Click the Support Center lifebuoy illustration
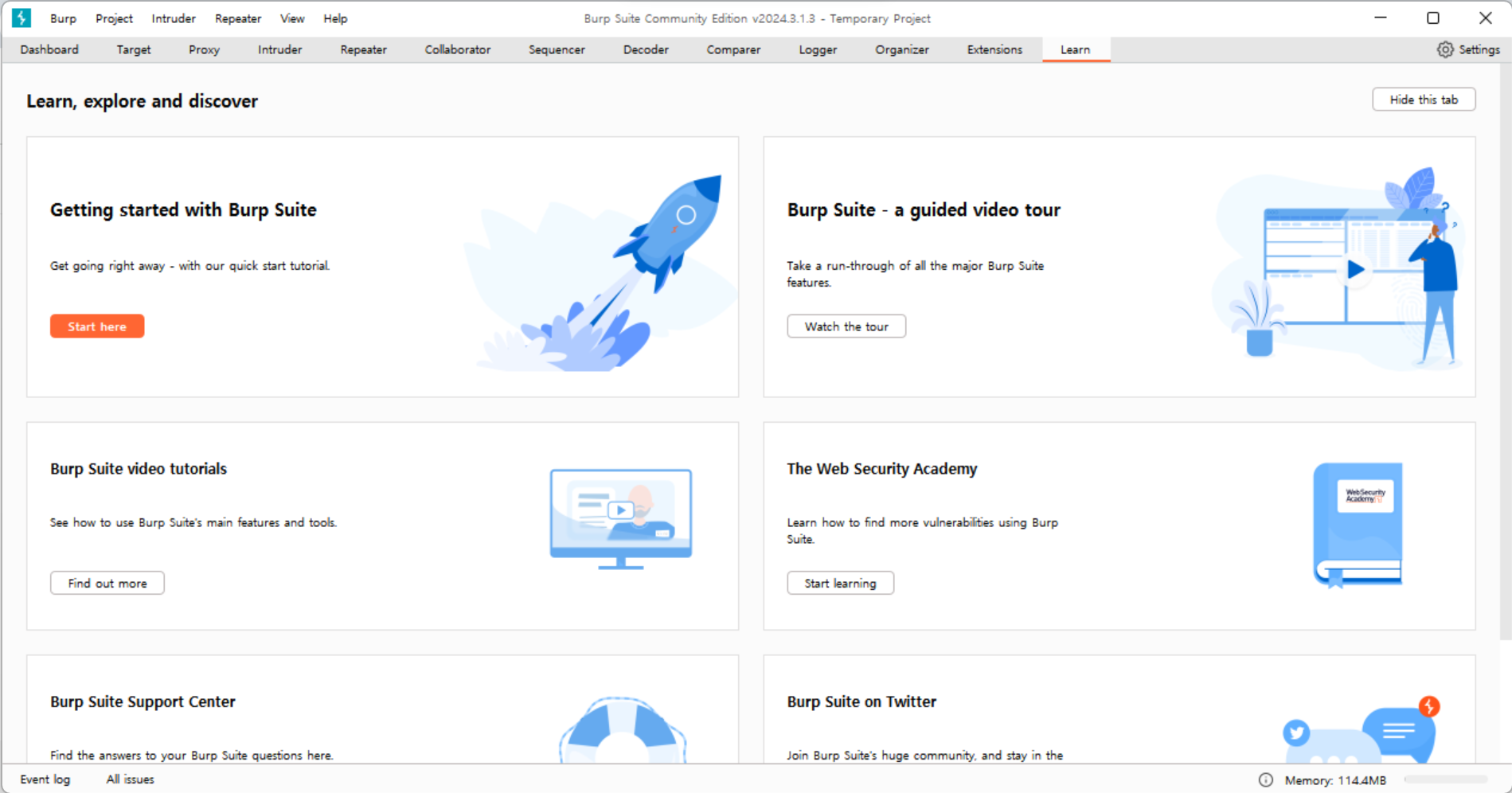Image resolution: width=1512 pixels, height=793 pixels. [623, 730]
